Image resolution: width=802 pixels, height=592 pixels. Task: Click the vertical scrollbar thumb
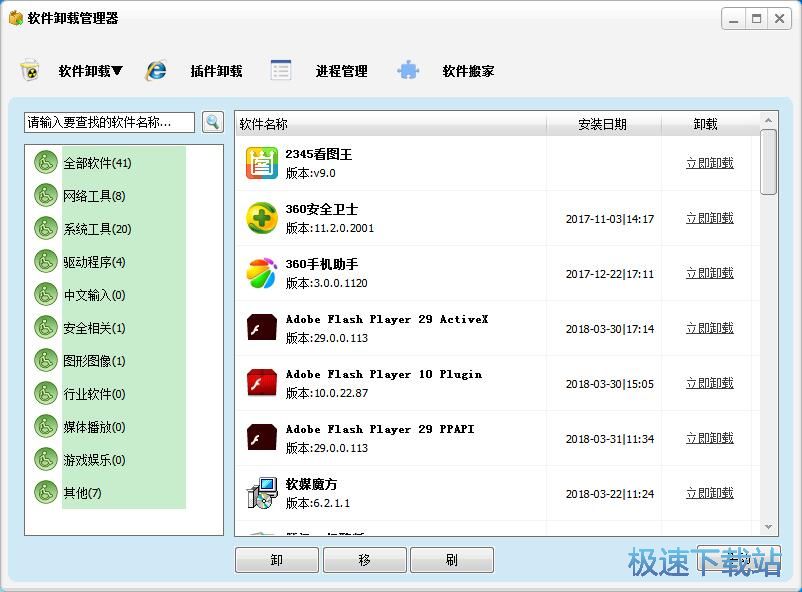point(768,162)
